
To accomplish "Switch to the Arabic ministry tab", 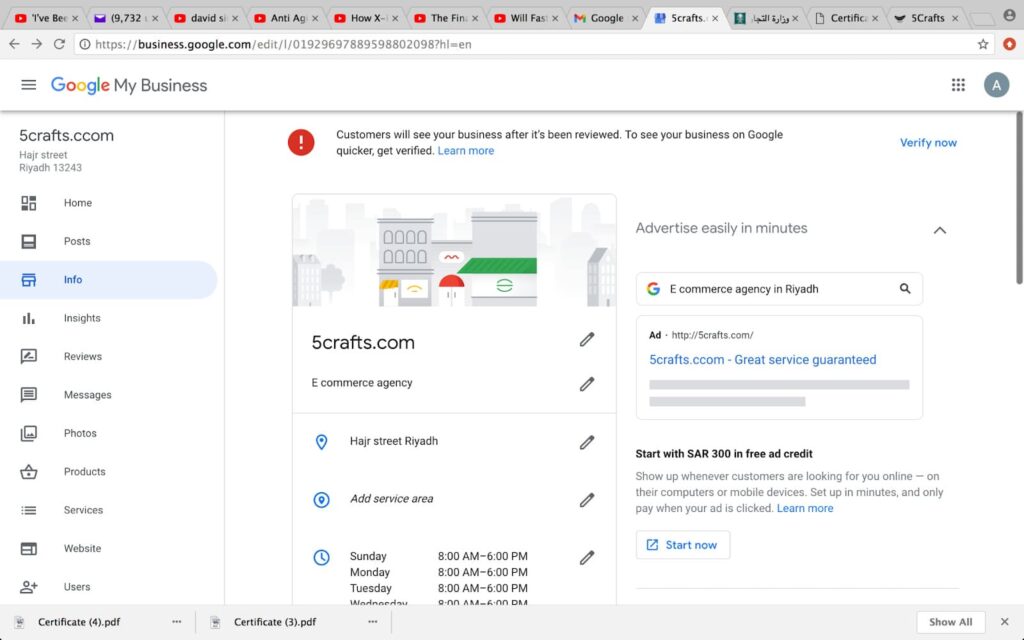I will [x=766, y=18].
